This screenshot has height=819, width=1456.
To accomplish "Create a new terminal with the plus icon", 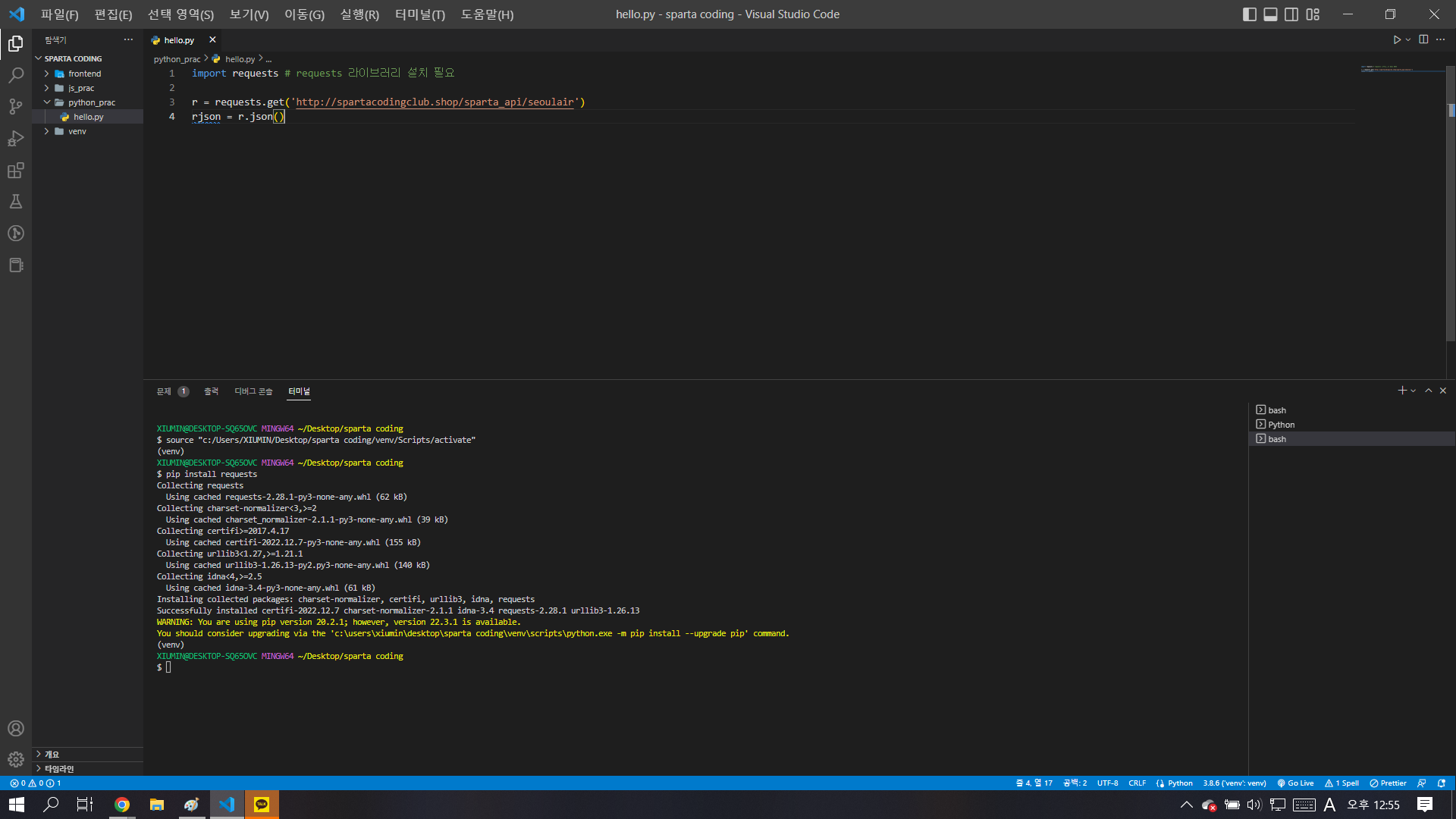I will pos(1402,391).
